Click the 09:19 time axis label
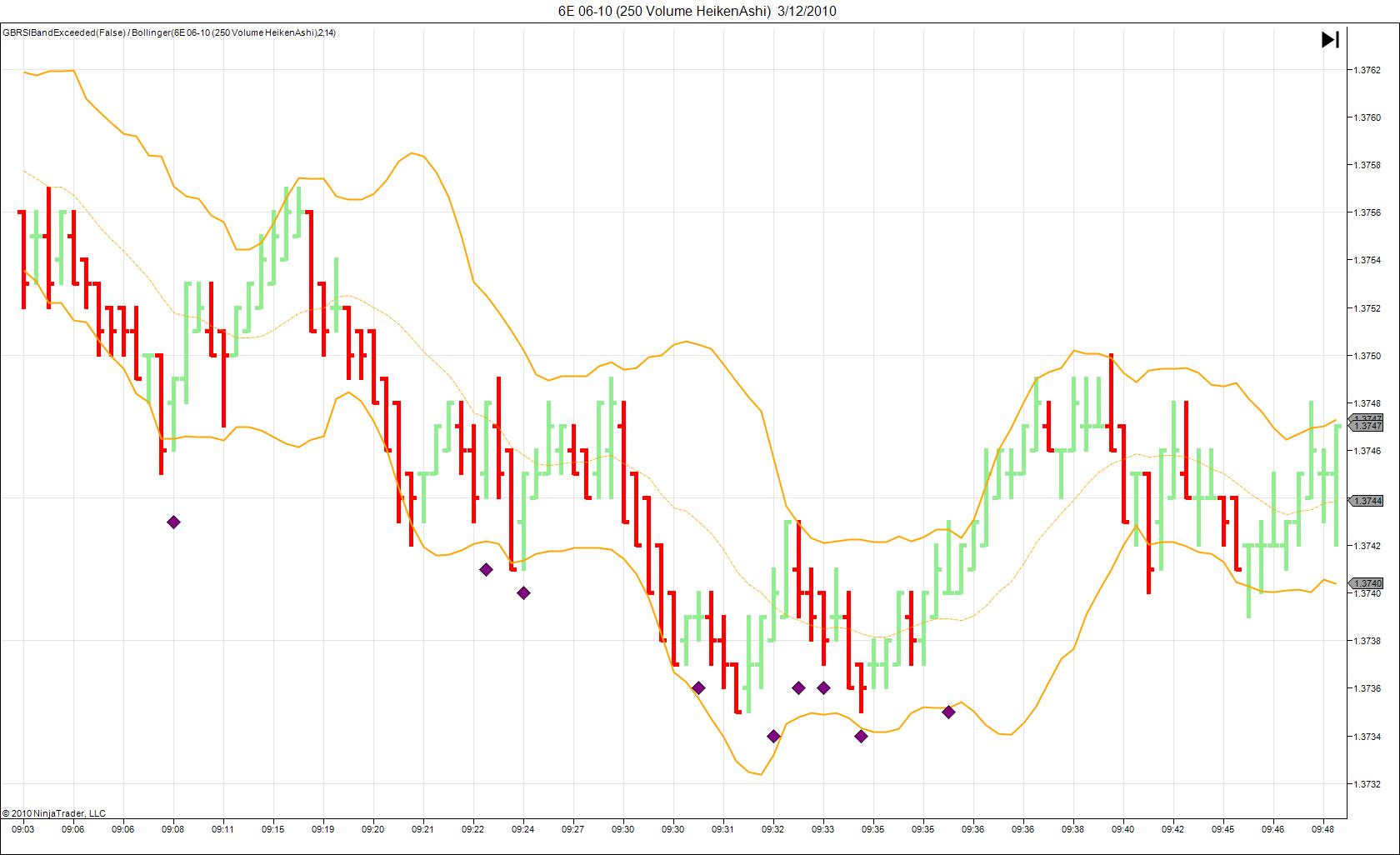 coord(323,829)
